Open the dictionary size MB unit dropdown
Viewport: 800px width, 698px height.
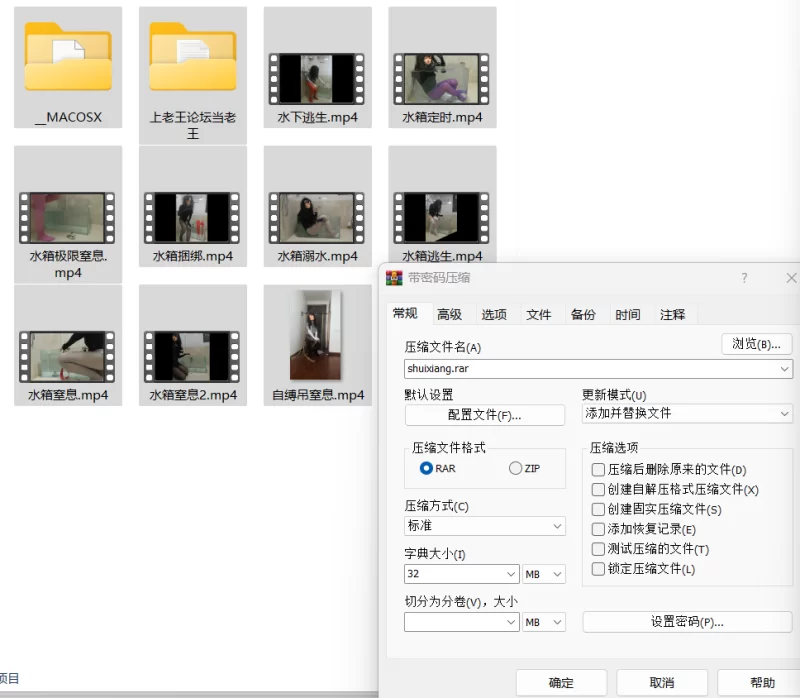tap(543, 574)
